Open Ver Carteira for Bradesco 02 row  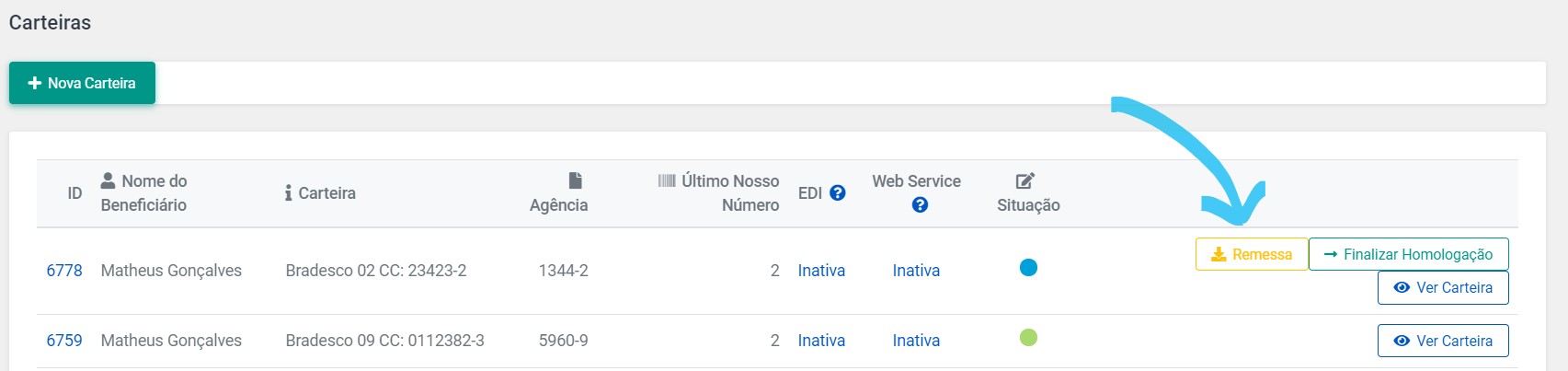coord(1443,287)
